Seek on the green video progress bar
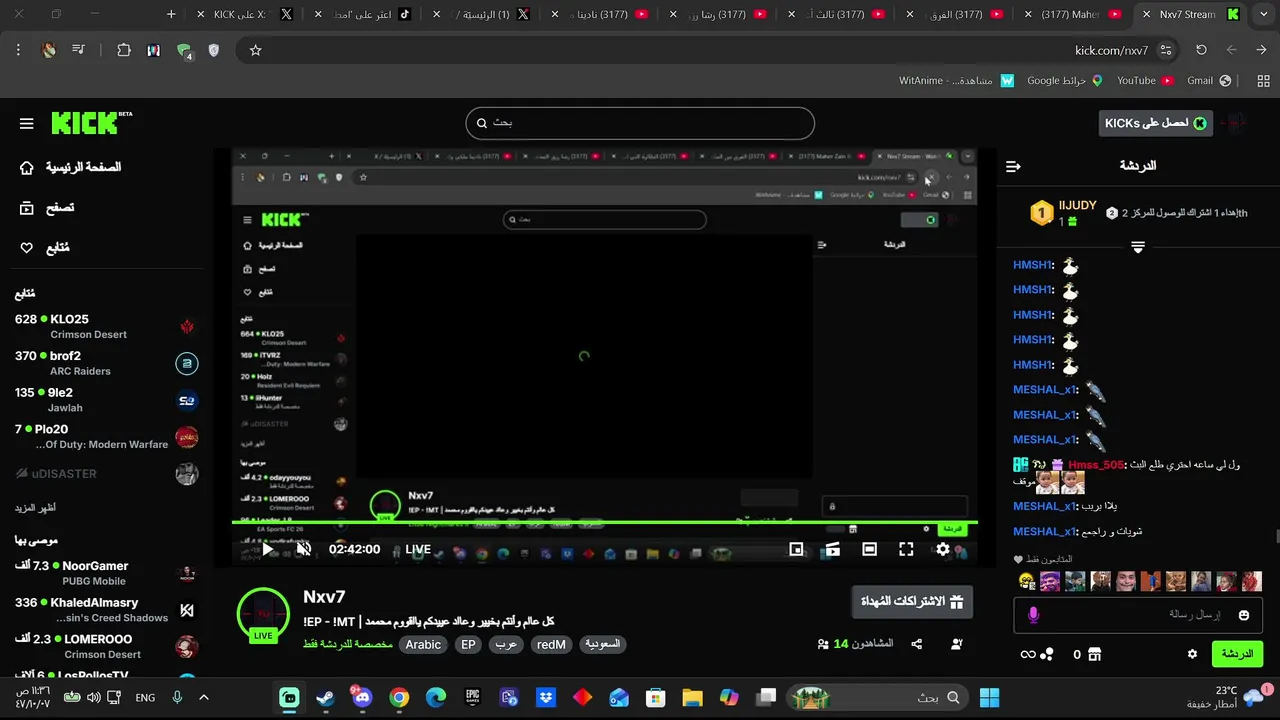The image size is (1280, 720). click(x=604, y=522)
